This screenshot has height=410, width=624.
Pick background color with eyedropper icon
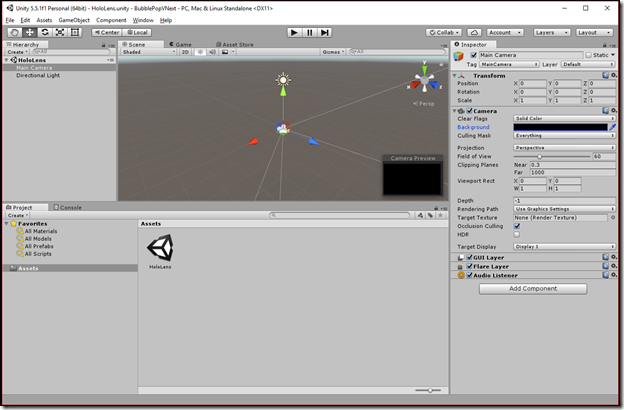tap(612, 127)
